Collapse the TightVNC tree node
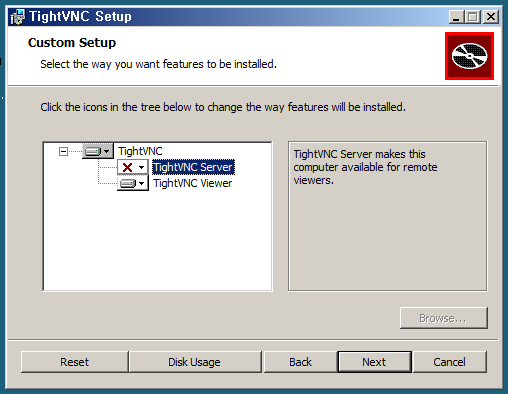The height and width of the screenshot is (394, 508). 63,152
